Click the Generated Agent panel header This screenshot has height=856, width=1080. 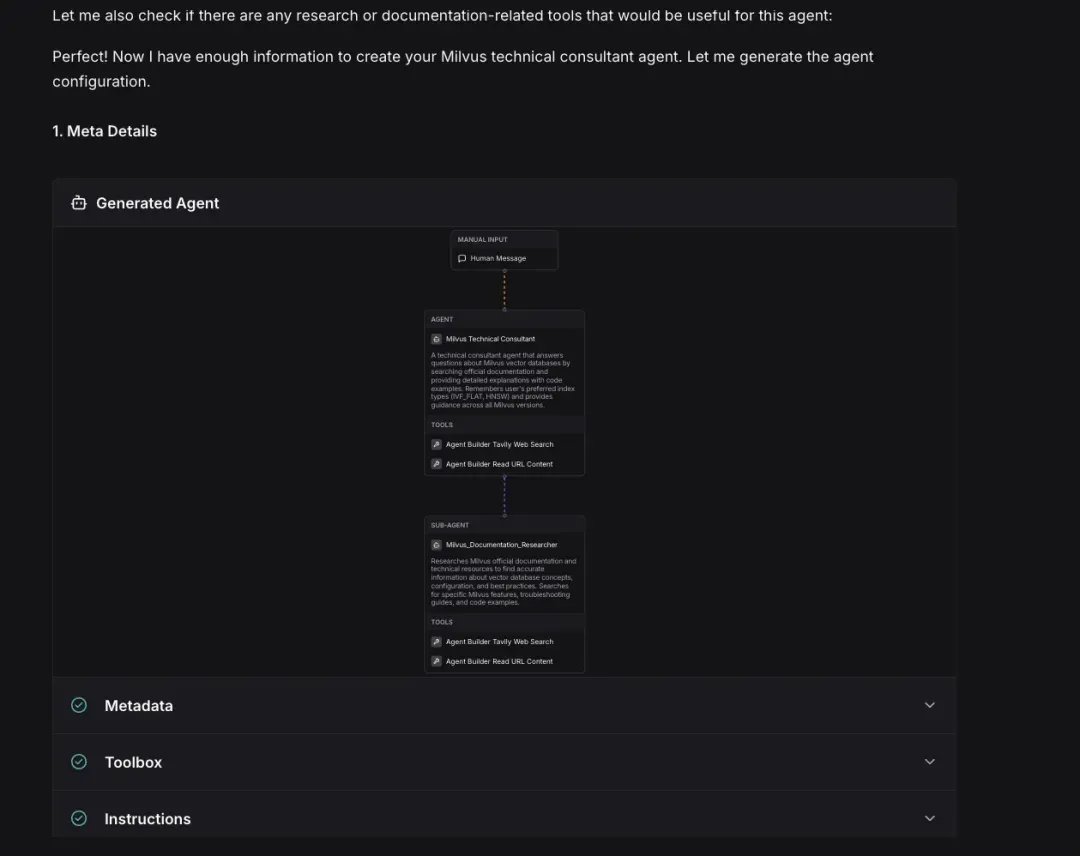pyautogui.click(x=158, y=203)
